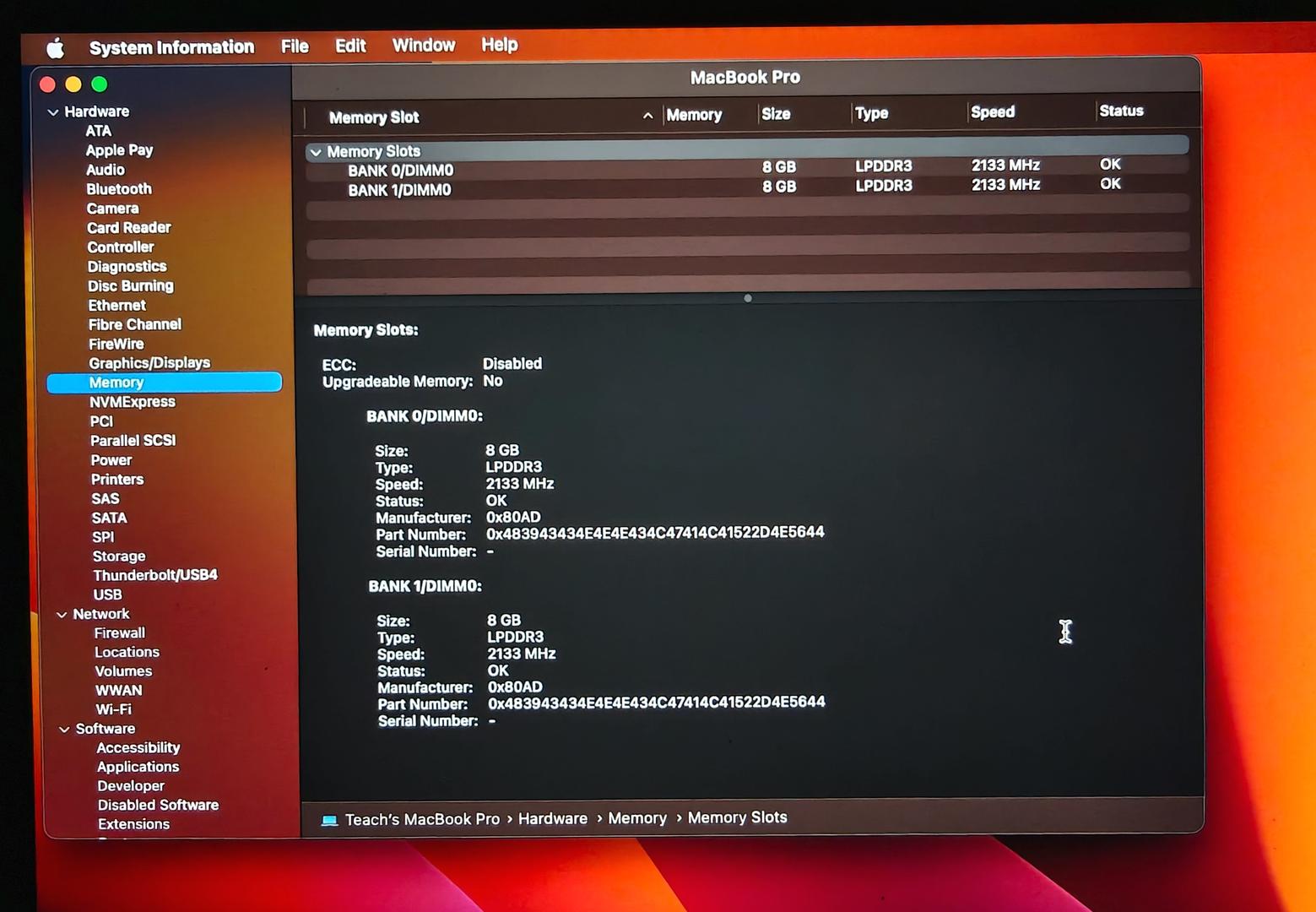Image resolution: width=1316 pixels, height=912 pixels.
Task: Select the BANK 0/DIMM0 row
Action: click(747, 167)
